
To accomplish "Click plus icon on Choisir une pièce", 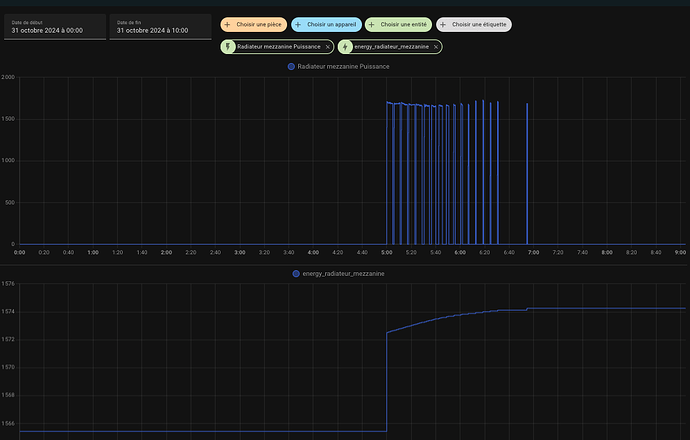I will [x=228, y=25].
